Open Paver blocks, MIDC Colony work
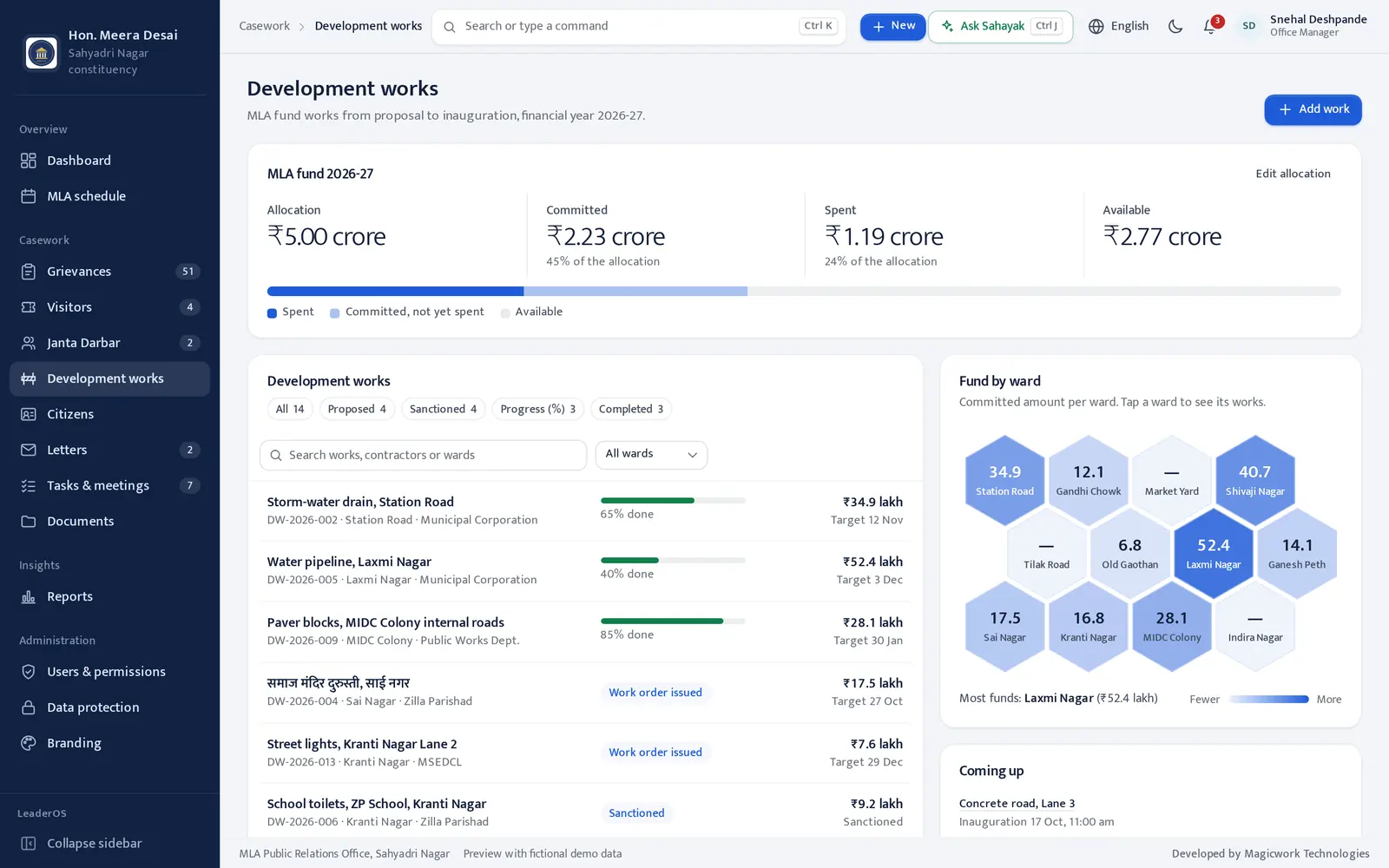Image resolution: width=1389 pixels, height=868 pixels. click(585, 631)
